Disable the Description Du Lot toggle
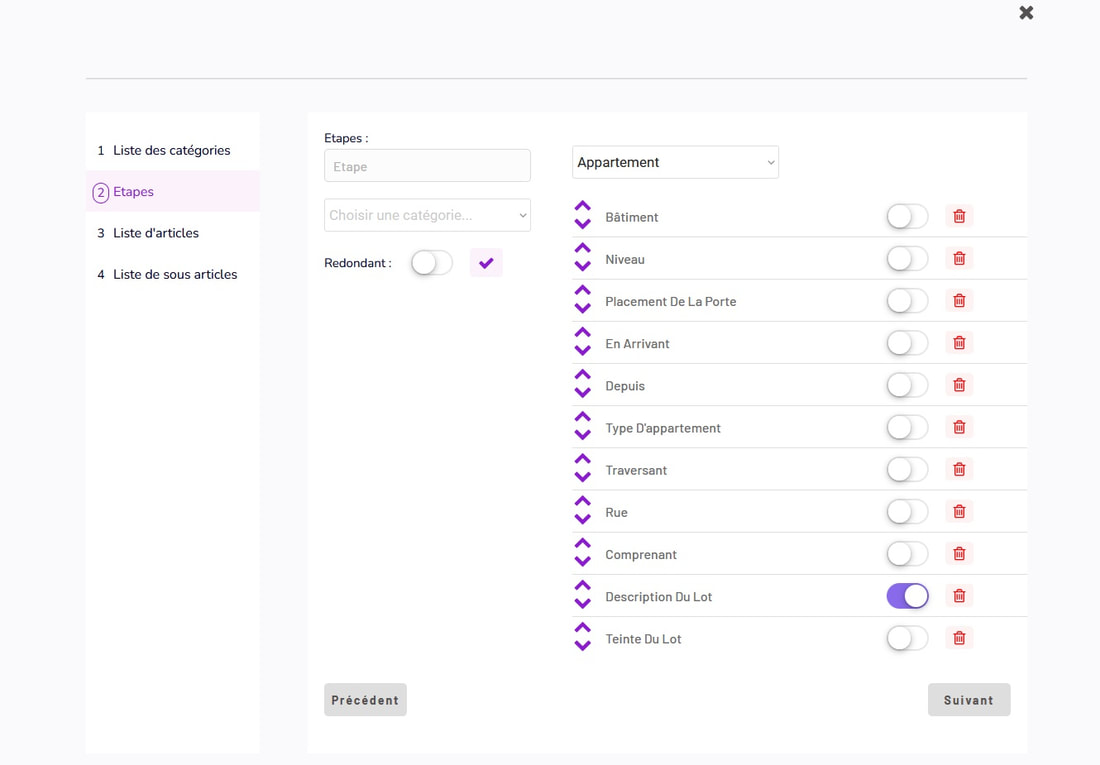The width and height of the screenshot is (1100, 765). coord(907,596)
